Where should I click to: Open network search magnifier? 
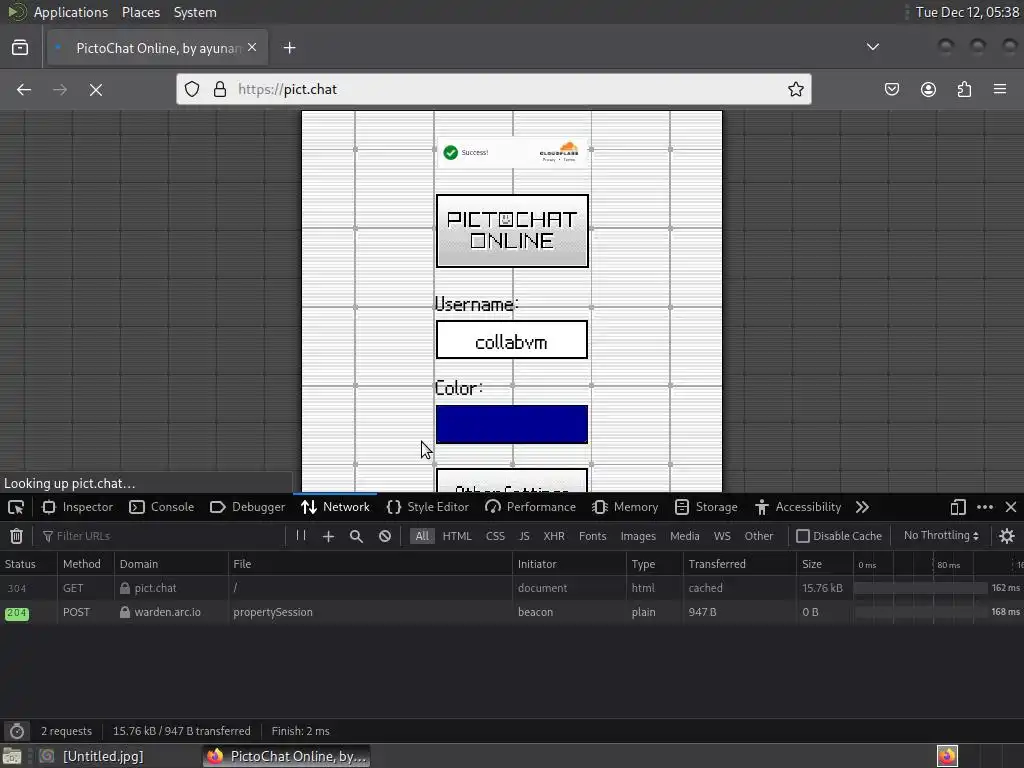pos(356,536)
